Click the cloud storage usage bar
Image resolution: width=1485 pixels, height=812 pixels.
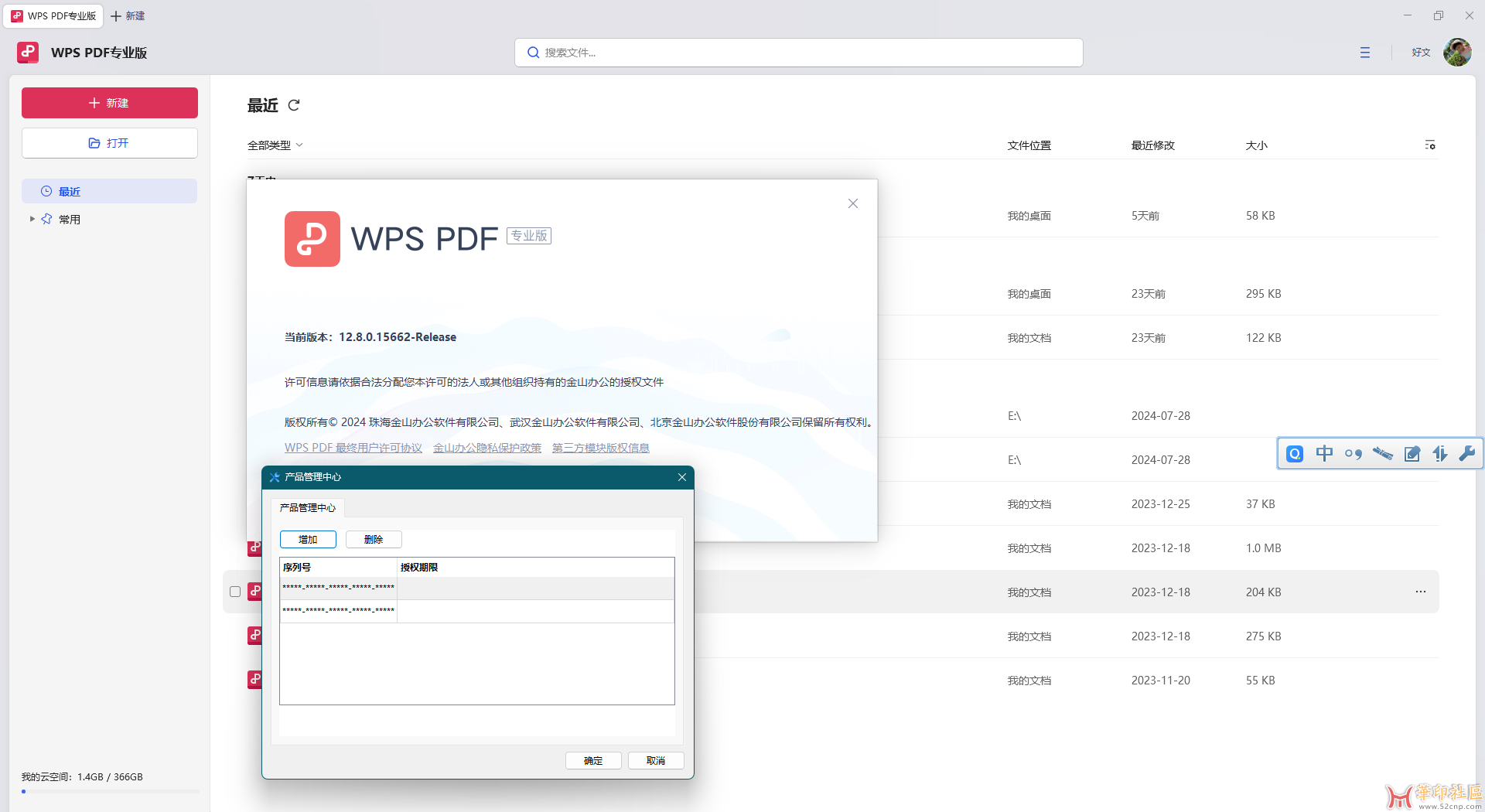click(110, 791)
